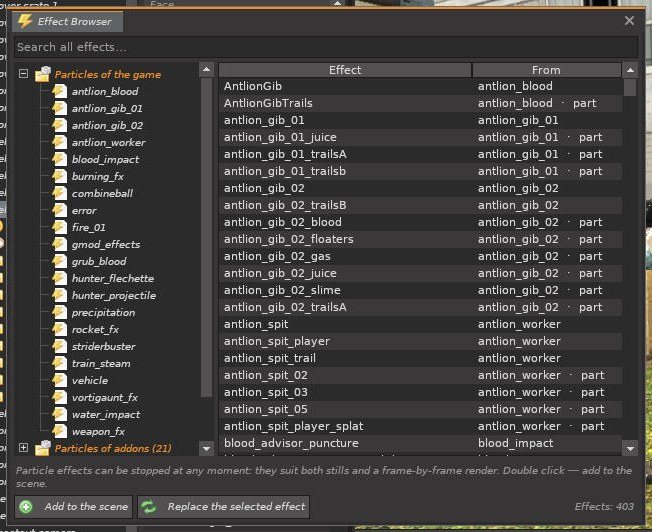
Task: Select blood_advisor_puncture effect
Action: (x=420, y=443)
